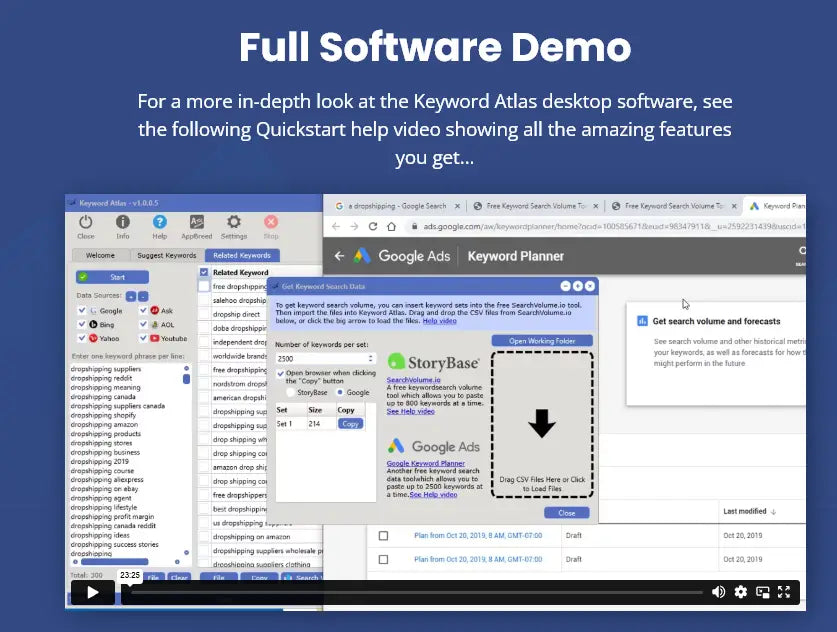Click the browser back arrow
This screenshot has width=837, height=632.
click(x=336, y=226)
